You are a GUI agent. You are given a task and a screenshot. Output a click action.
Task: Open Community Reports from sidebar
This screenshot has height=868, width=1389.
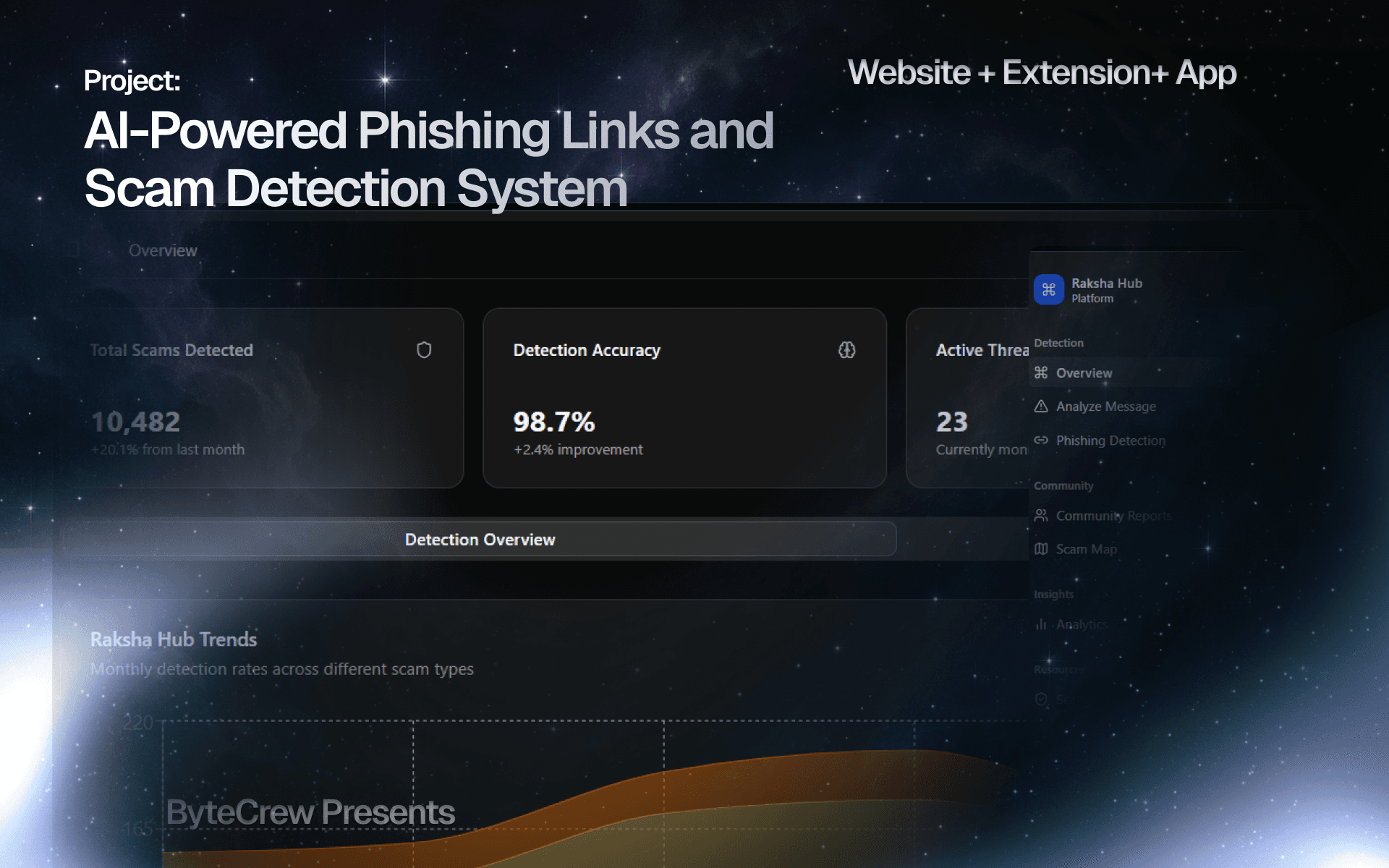point(1113,516)
